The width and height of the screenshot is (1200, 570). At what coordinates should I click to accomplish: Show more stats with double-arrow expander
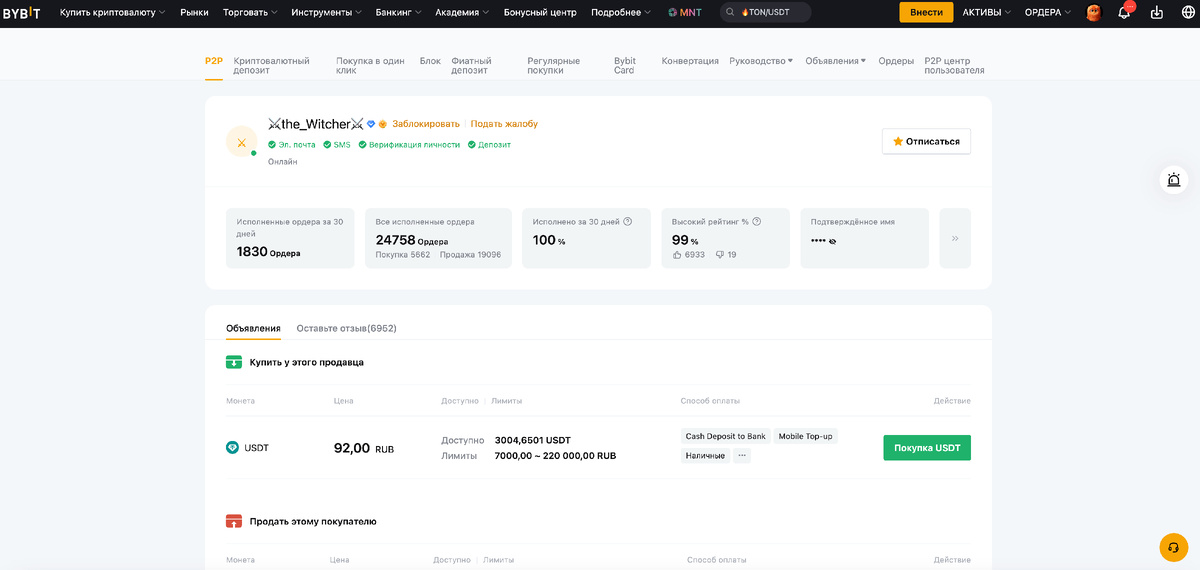tap(955, 238)
